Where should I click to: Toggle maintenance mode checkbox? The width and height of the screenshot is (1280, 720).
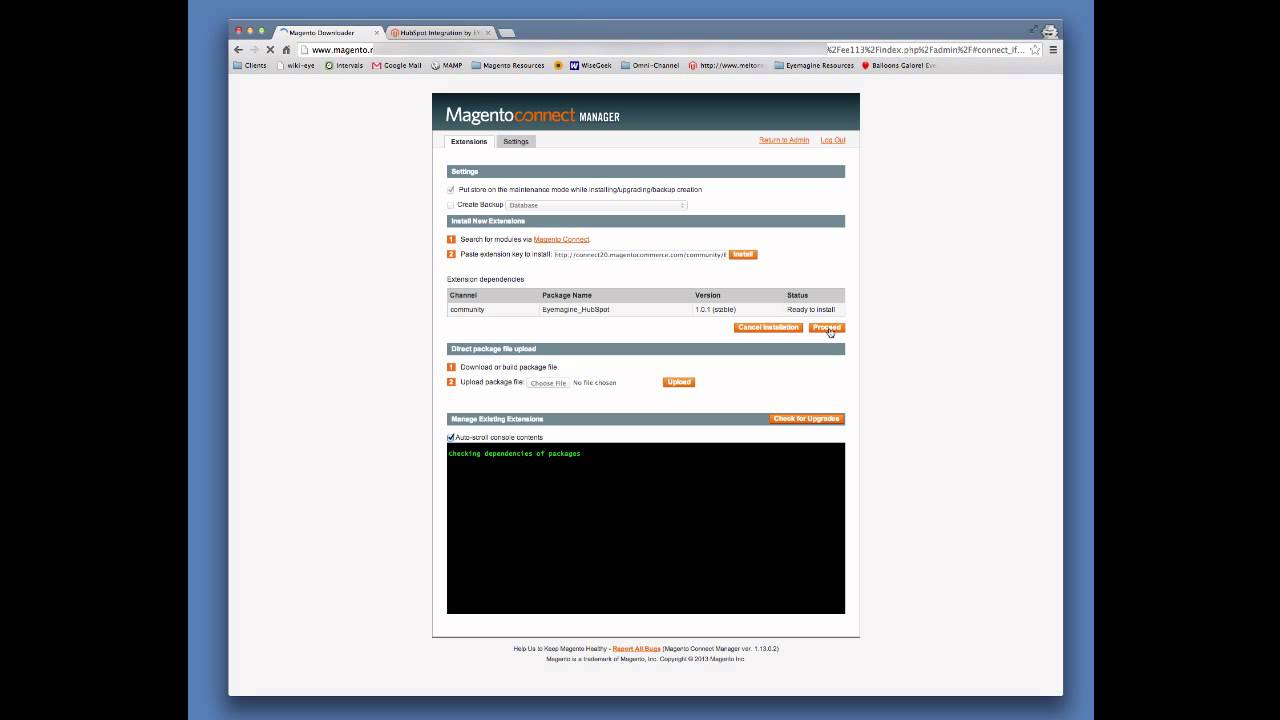coord(451,189)
